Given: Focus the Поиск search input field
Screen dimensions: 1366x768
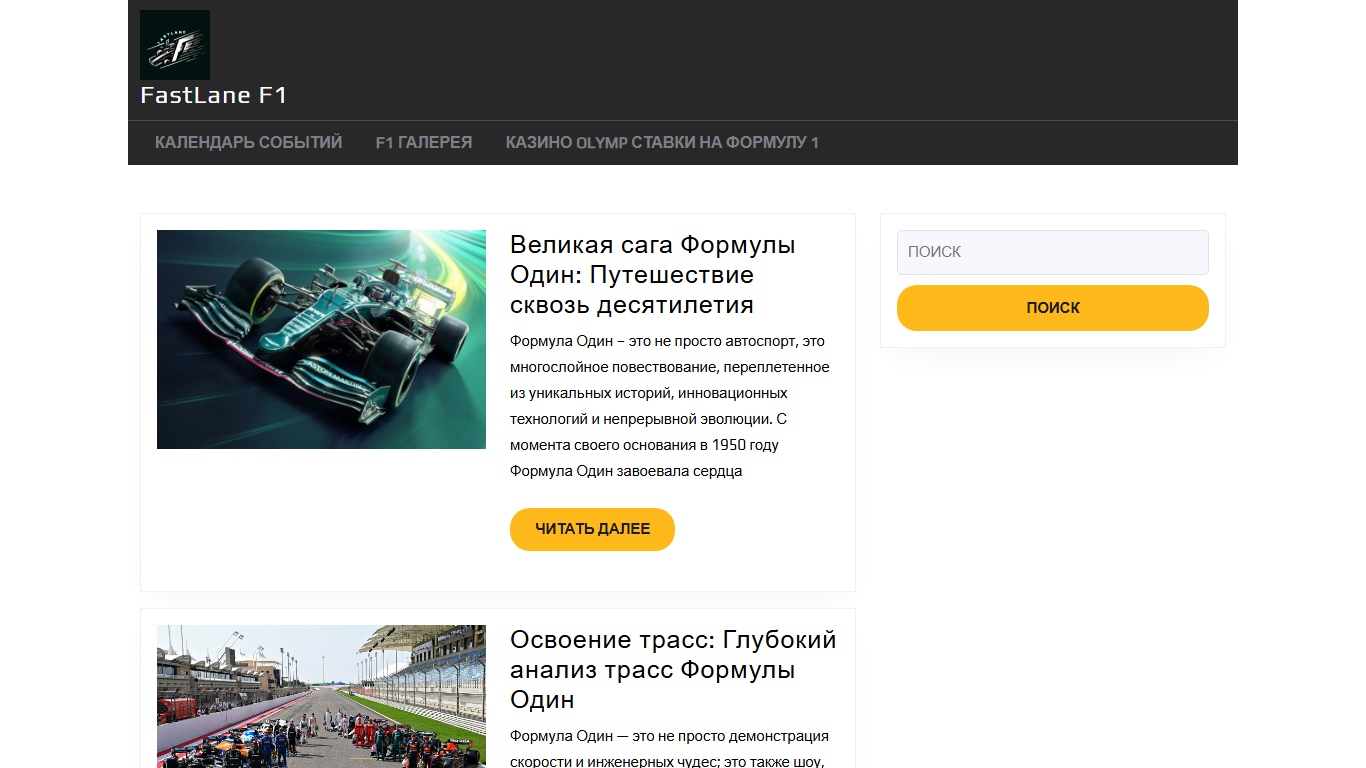Looking at the screenshot, I should (1053, 252).
